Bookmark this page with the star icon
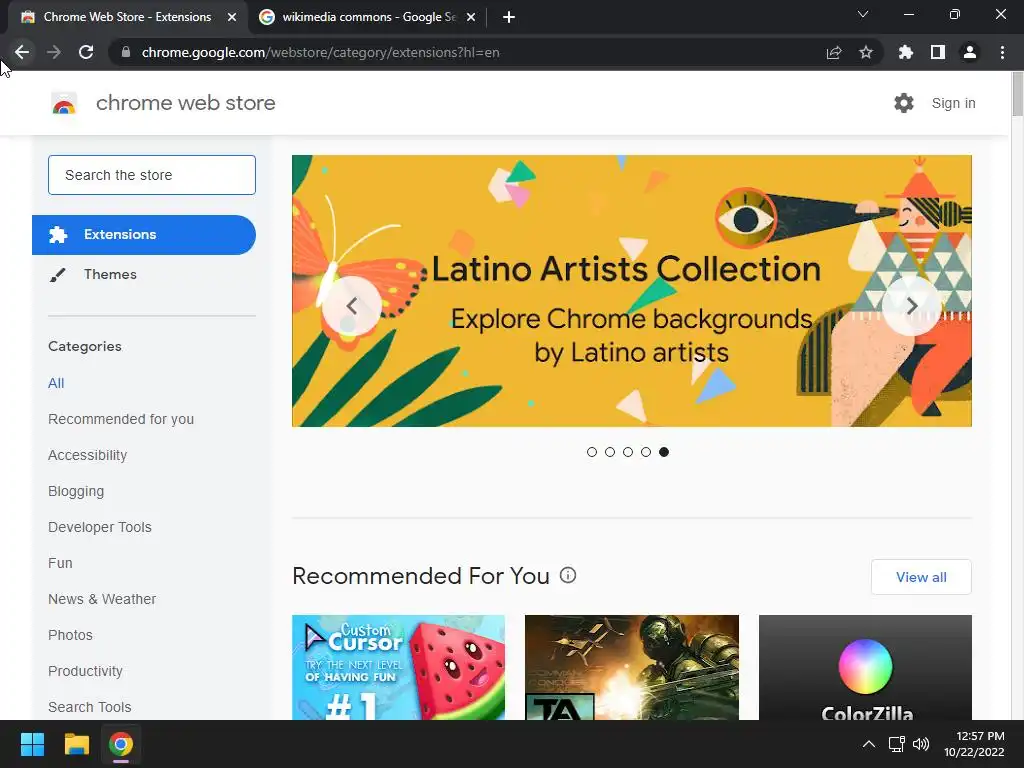The height and width of the screenshot is (768, 1024). (x=866, y=52)
